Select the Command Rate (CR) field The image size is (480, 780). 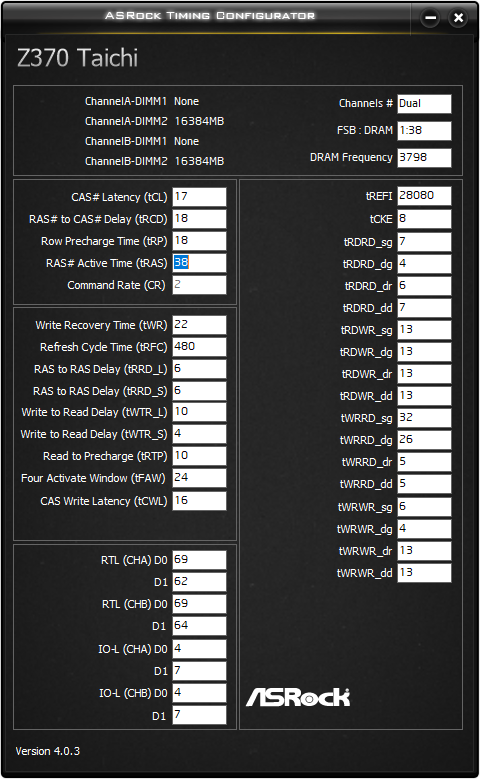point(199,285)
